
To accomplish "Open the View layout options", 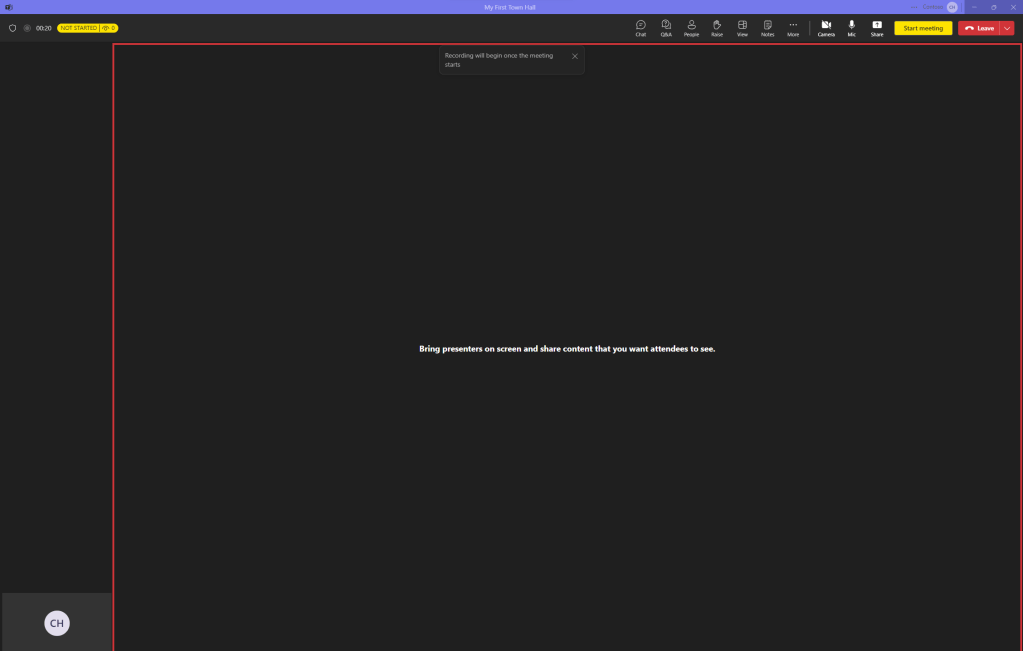I will pos(742,27).
